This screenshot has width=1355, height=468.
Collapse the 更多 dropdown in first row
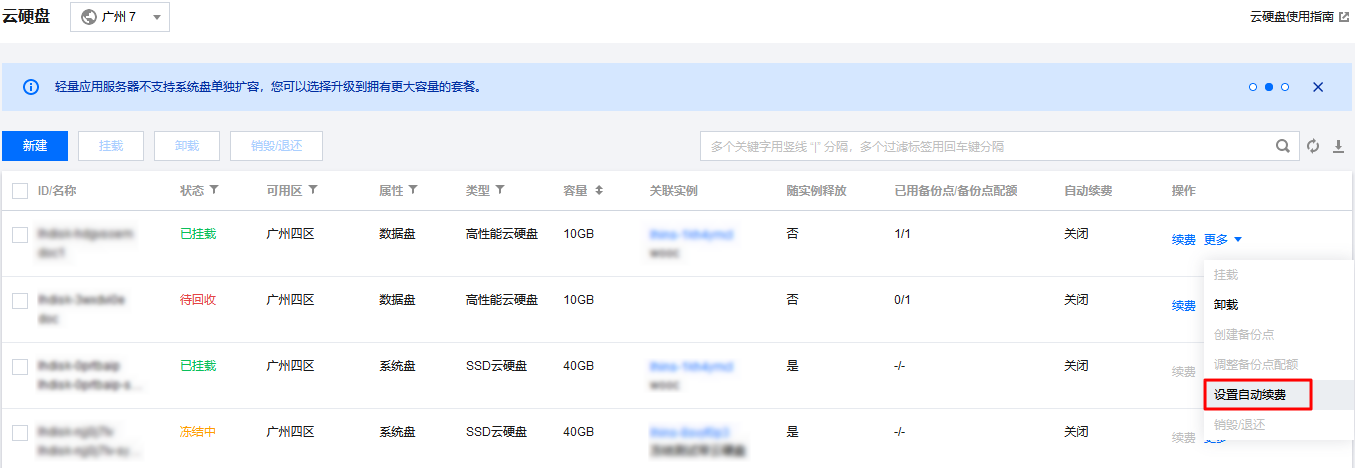[x=1223, y=239]
